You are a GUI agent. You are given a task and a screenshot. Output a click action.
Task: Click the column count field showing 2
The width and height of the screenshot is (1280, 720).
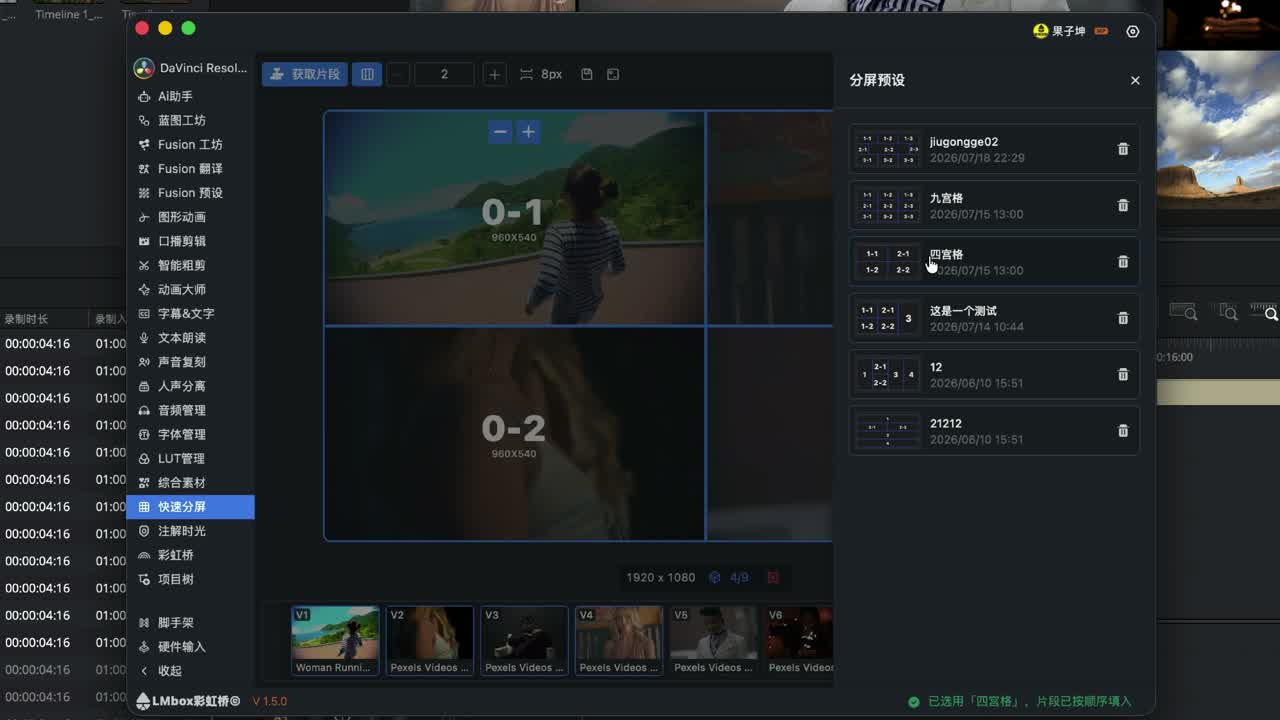click(x=444, y=74)
